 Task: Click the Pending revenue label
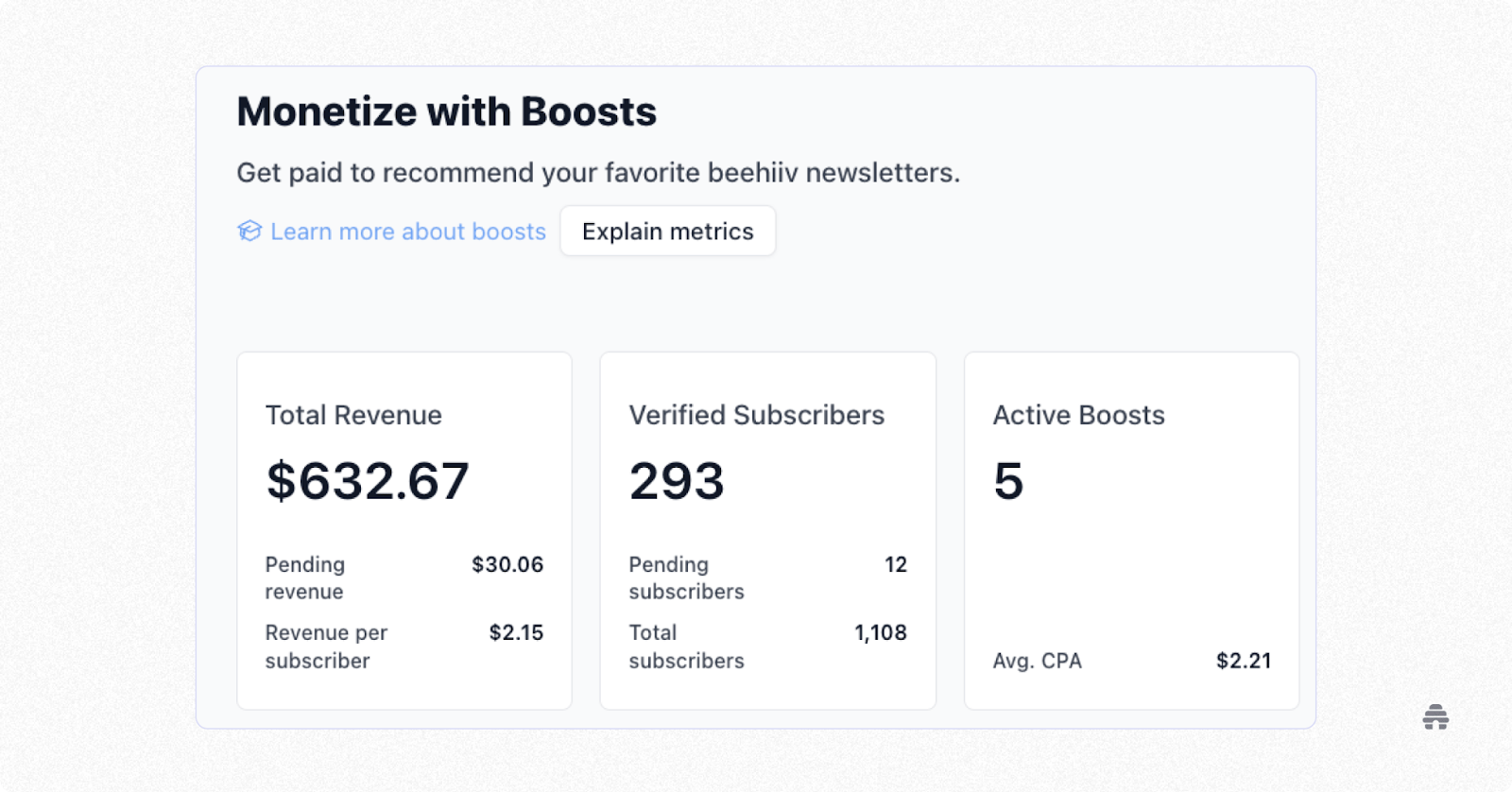[x=304, y=577]
